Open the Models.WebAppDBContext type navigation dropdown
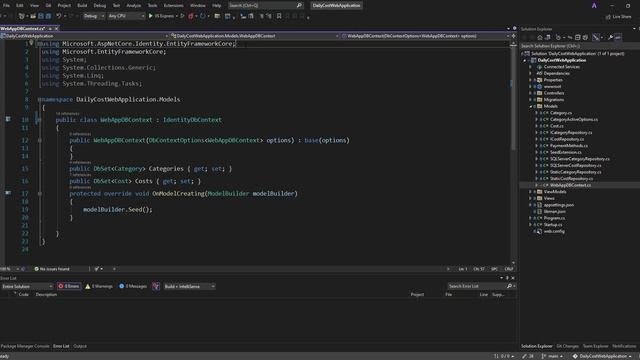Image resolution: width=640 pixels, height=360 pixels. [255, 36]
